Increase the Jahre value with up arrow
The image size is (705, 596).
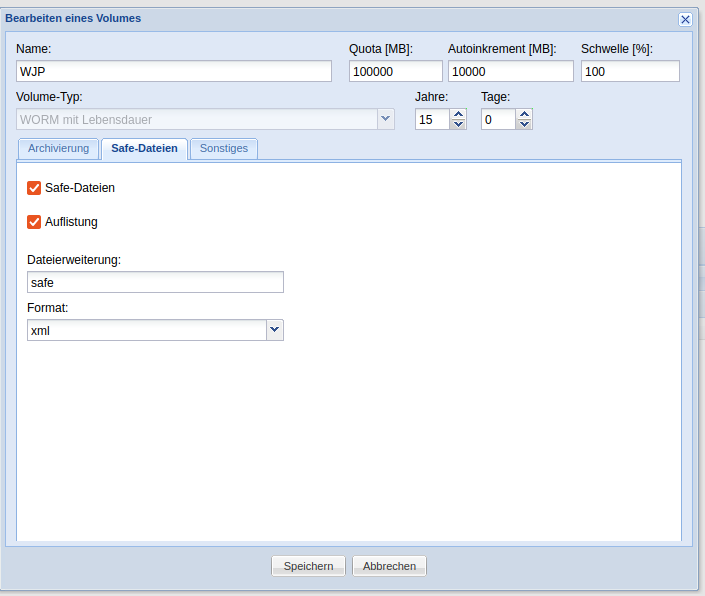(458, 114)
